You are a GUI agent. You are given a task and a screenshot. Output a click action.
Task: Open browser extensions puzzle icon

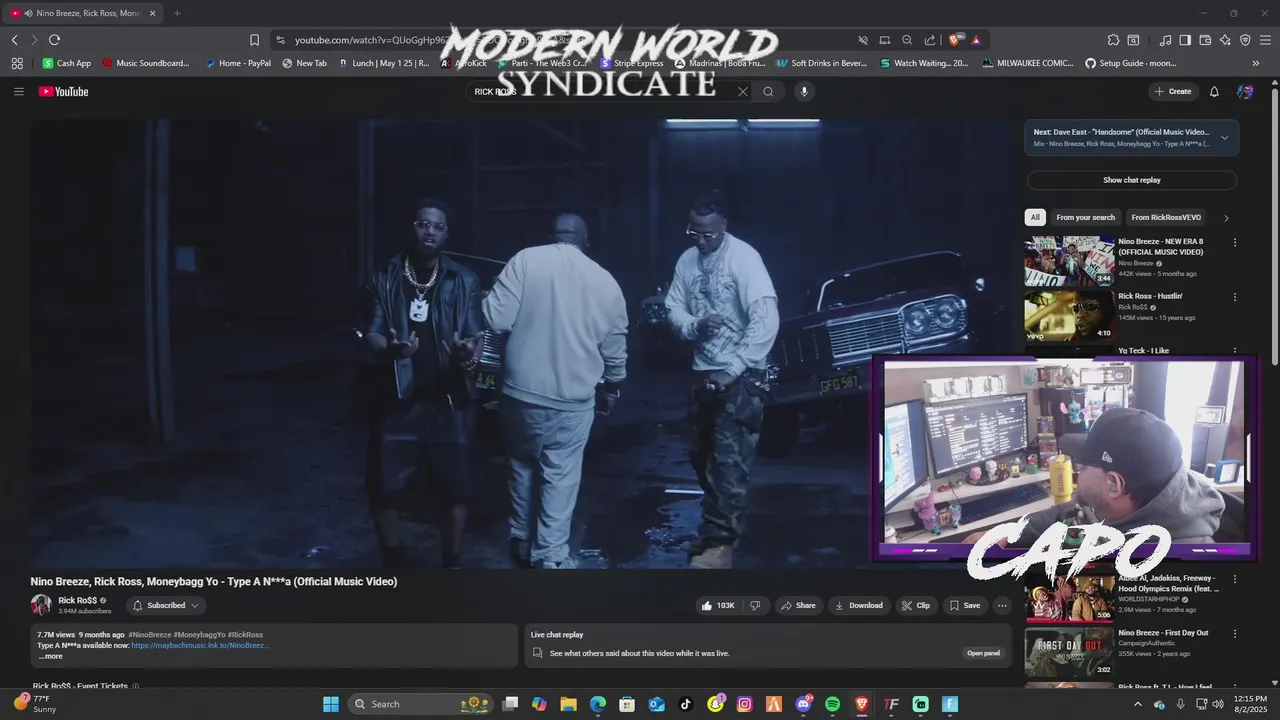(1113, 40)
